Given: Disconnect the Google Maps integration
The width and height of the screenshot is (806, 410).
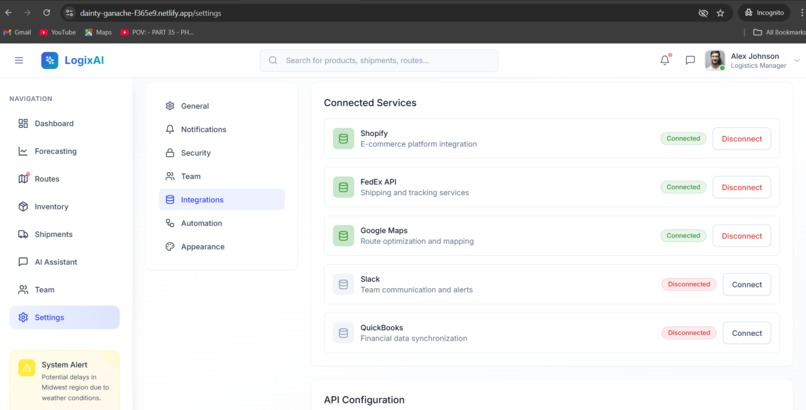Looking at the screenshot, I should 742,236.
